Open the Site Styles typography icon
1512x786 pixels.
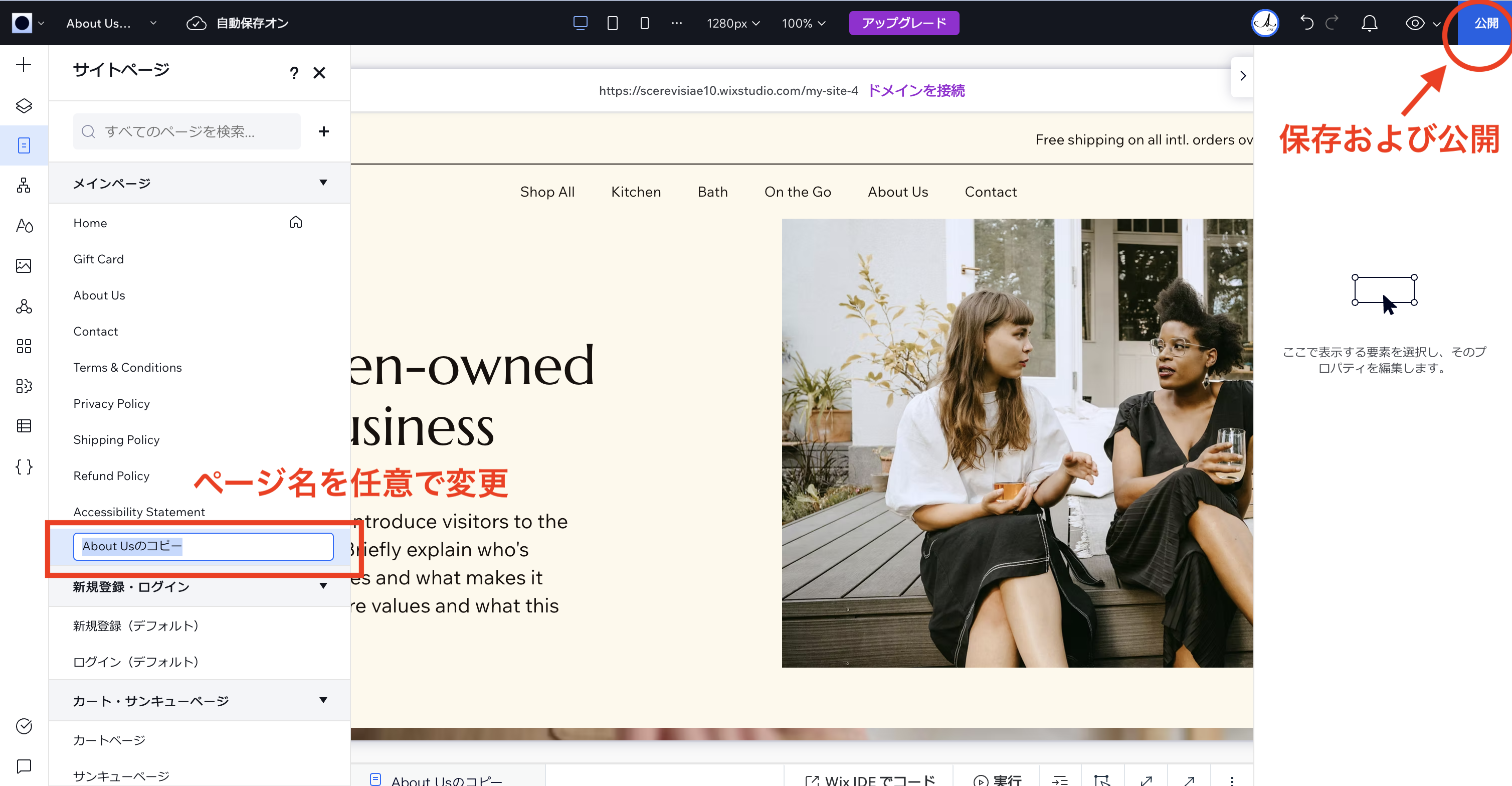point(24,226)
